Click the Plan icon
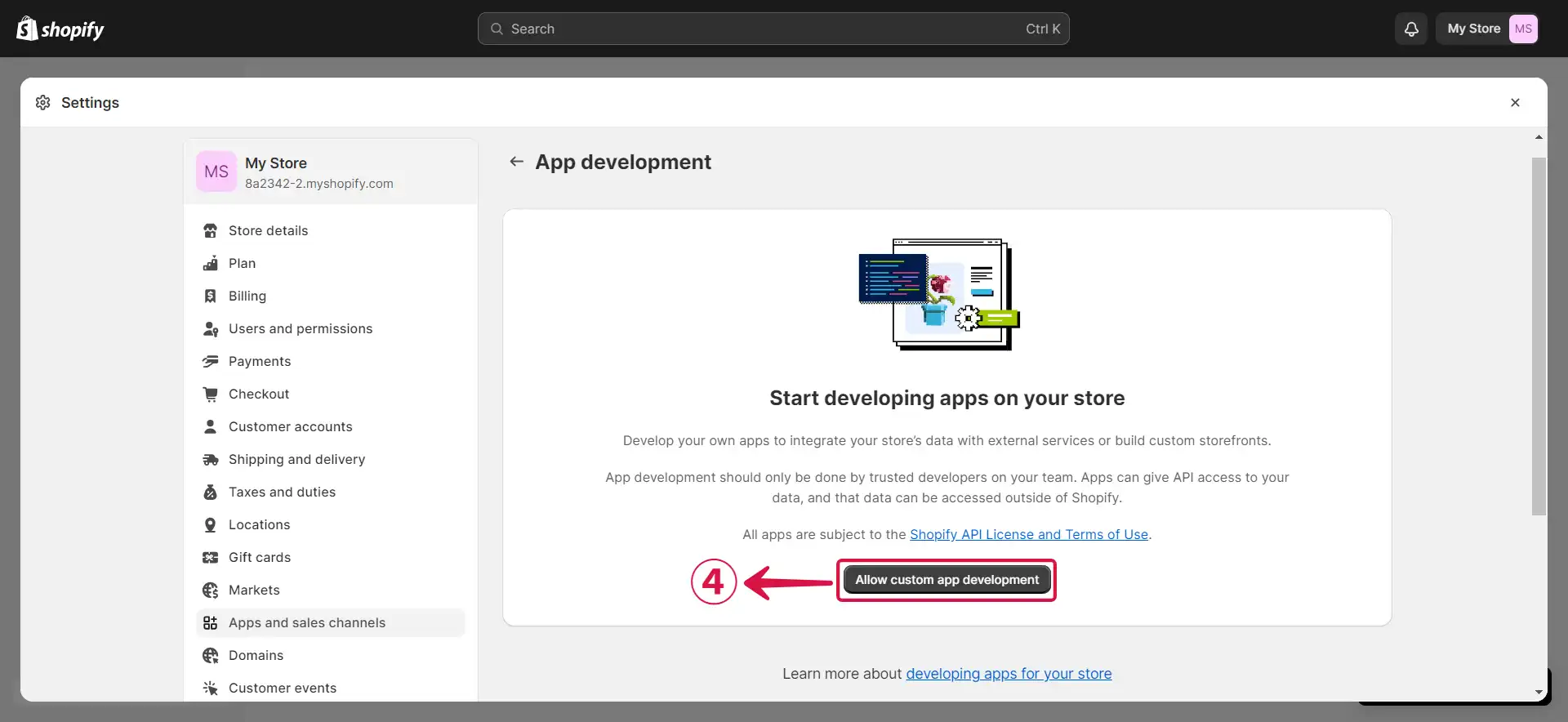1568x722 pixels. point(210,263)
